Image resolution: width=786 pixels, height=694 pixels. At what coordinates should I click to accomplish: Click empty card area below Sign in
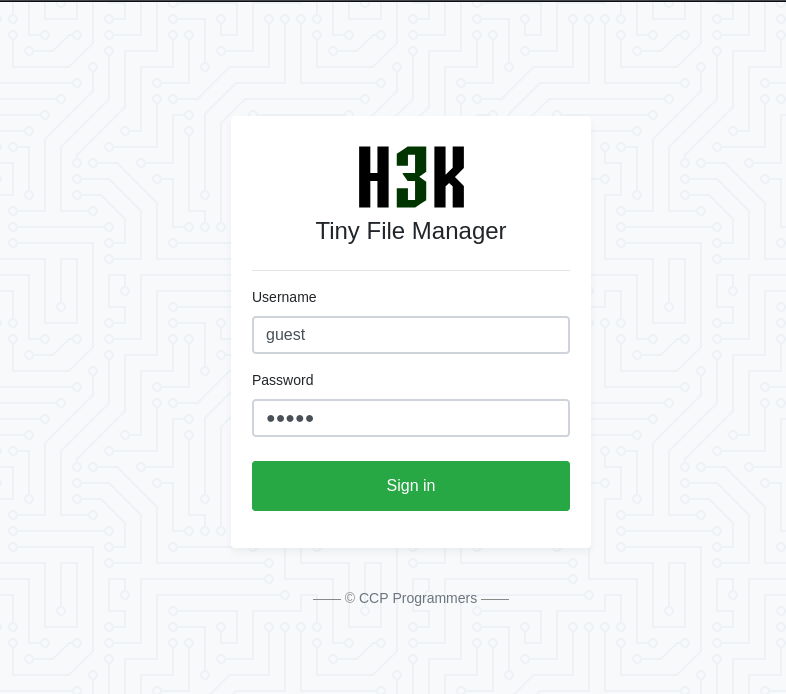point(411,530)
